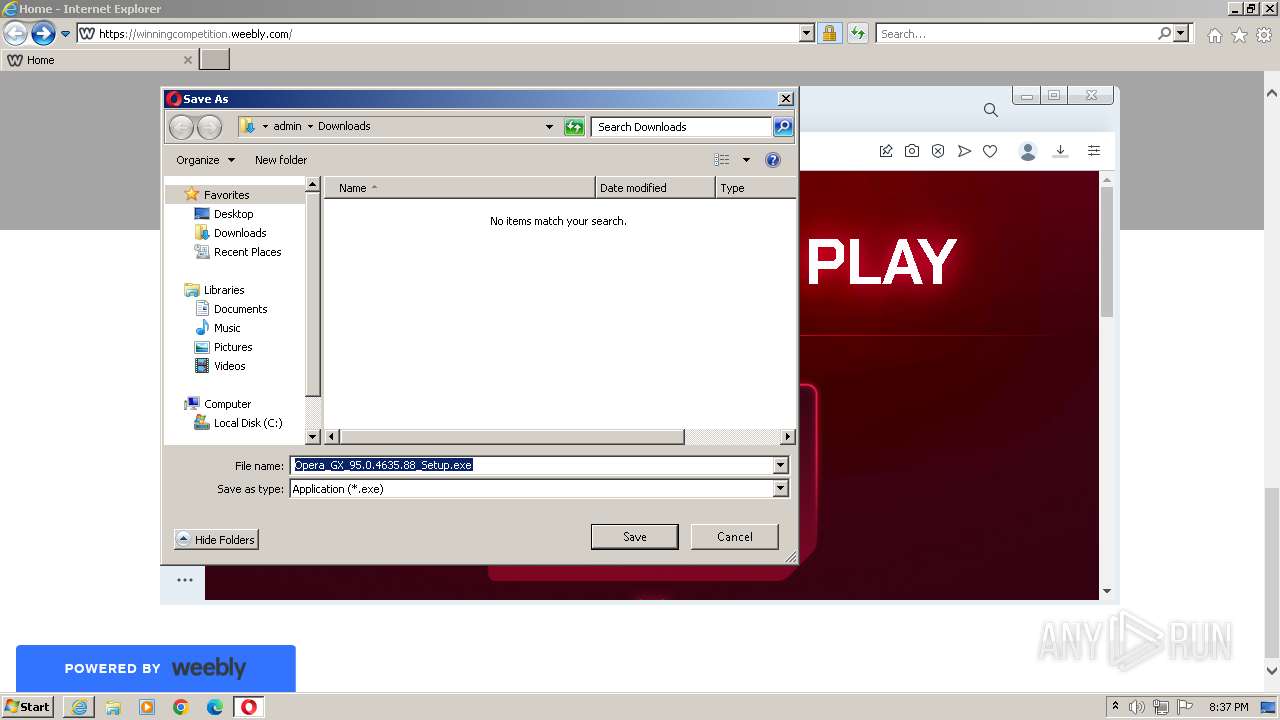The image size is (1280, 720).
Task: Click navigation pane vertical scrollbar
Action: pos(313,295)
